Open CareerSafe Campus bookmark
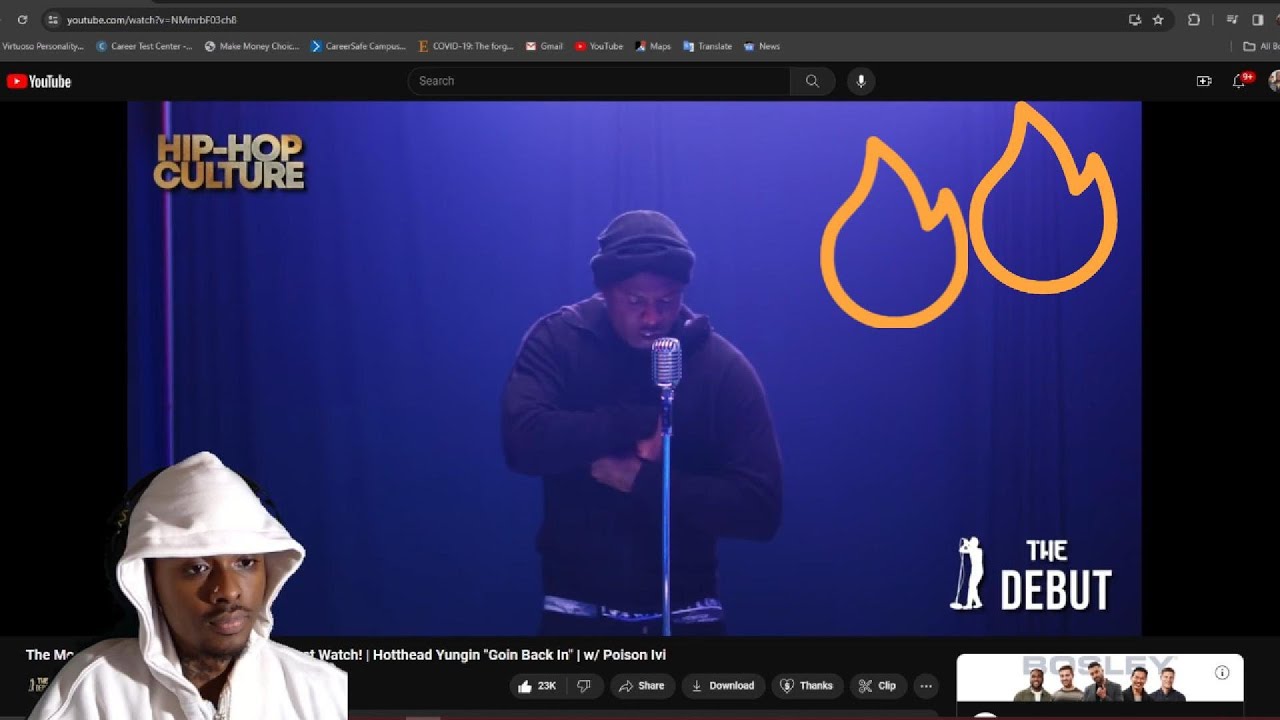The height and width of the screenshot is (720, 1280). coord(359,46)
